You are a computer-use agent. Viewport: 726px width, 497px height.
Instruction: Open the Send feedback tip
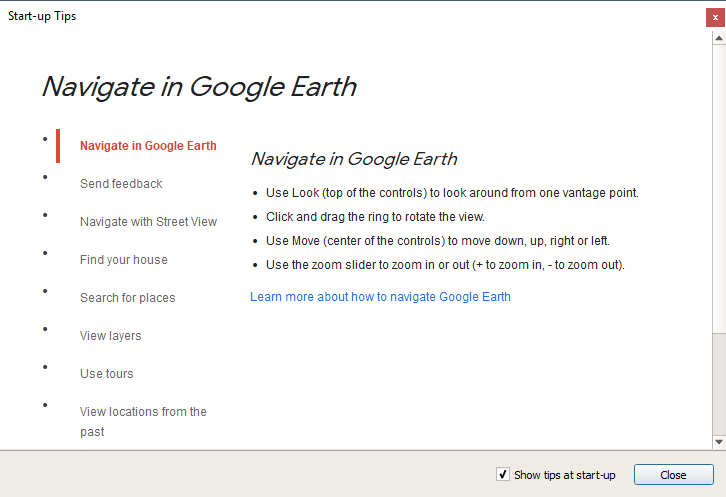[x=121, y=184]
